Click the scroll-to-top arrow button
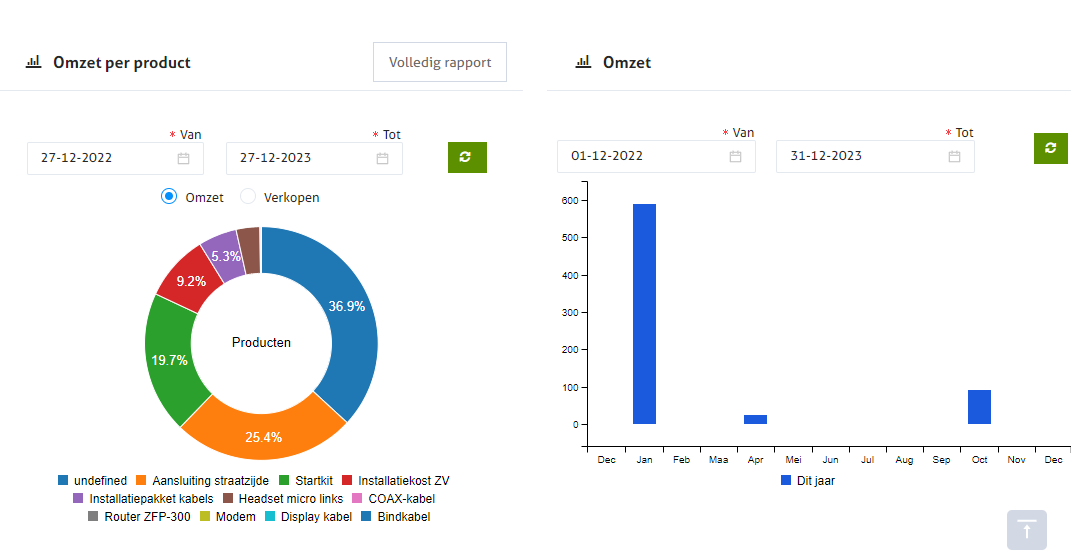Image resolution: width=1071 pixels, height=558 pixels. point(1026,530)
